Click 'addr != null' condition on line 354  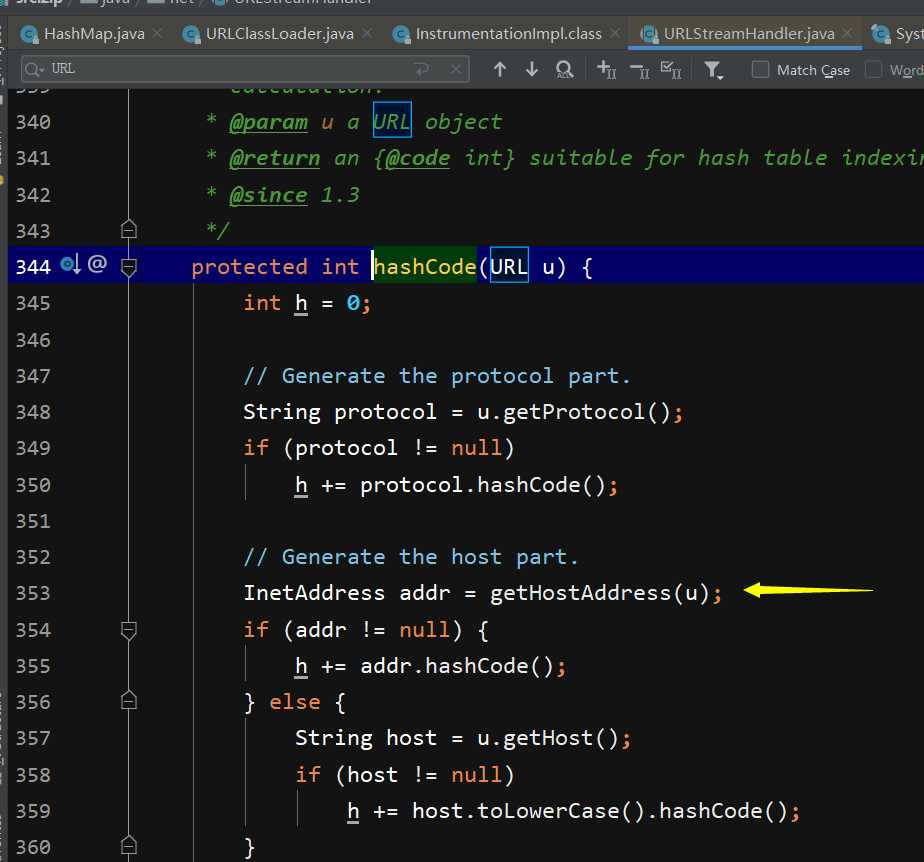372,630
